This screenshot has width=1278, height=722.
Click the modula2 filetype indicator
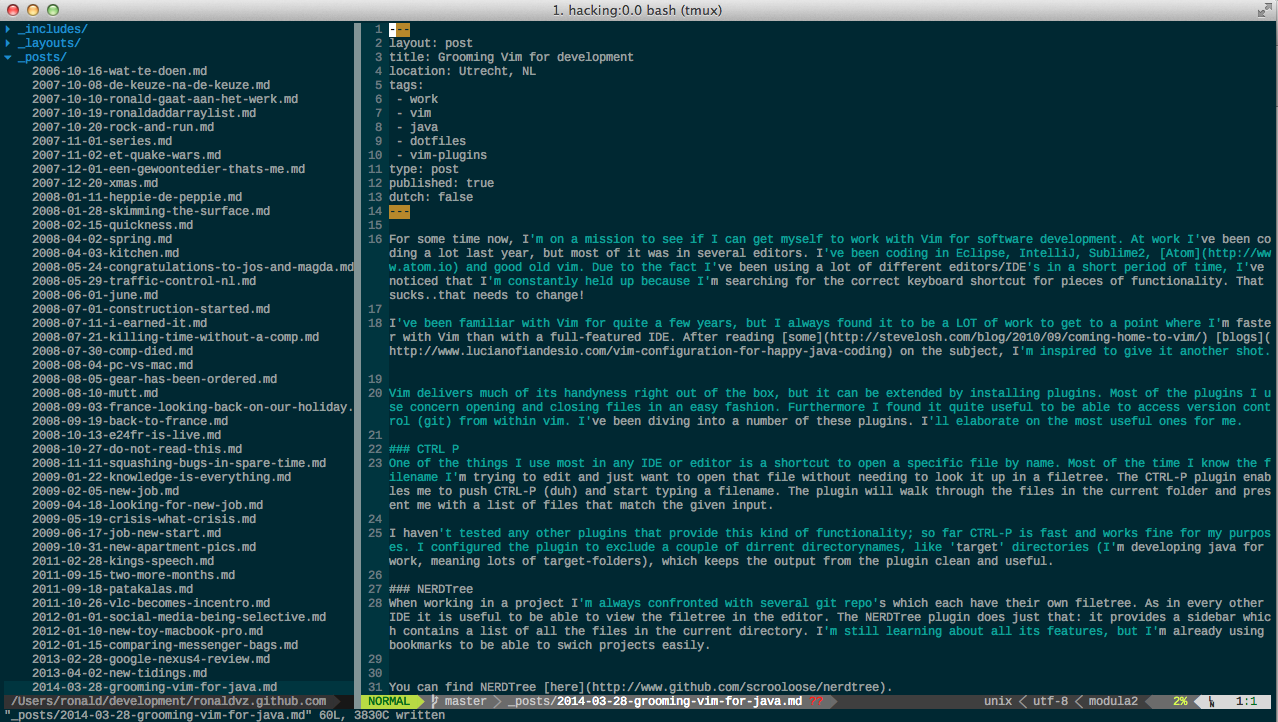click(x=1113, y=701)
